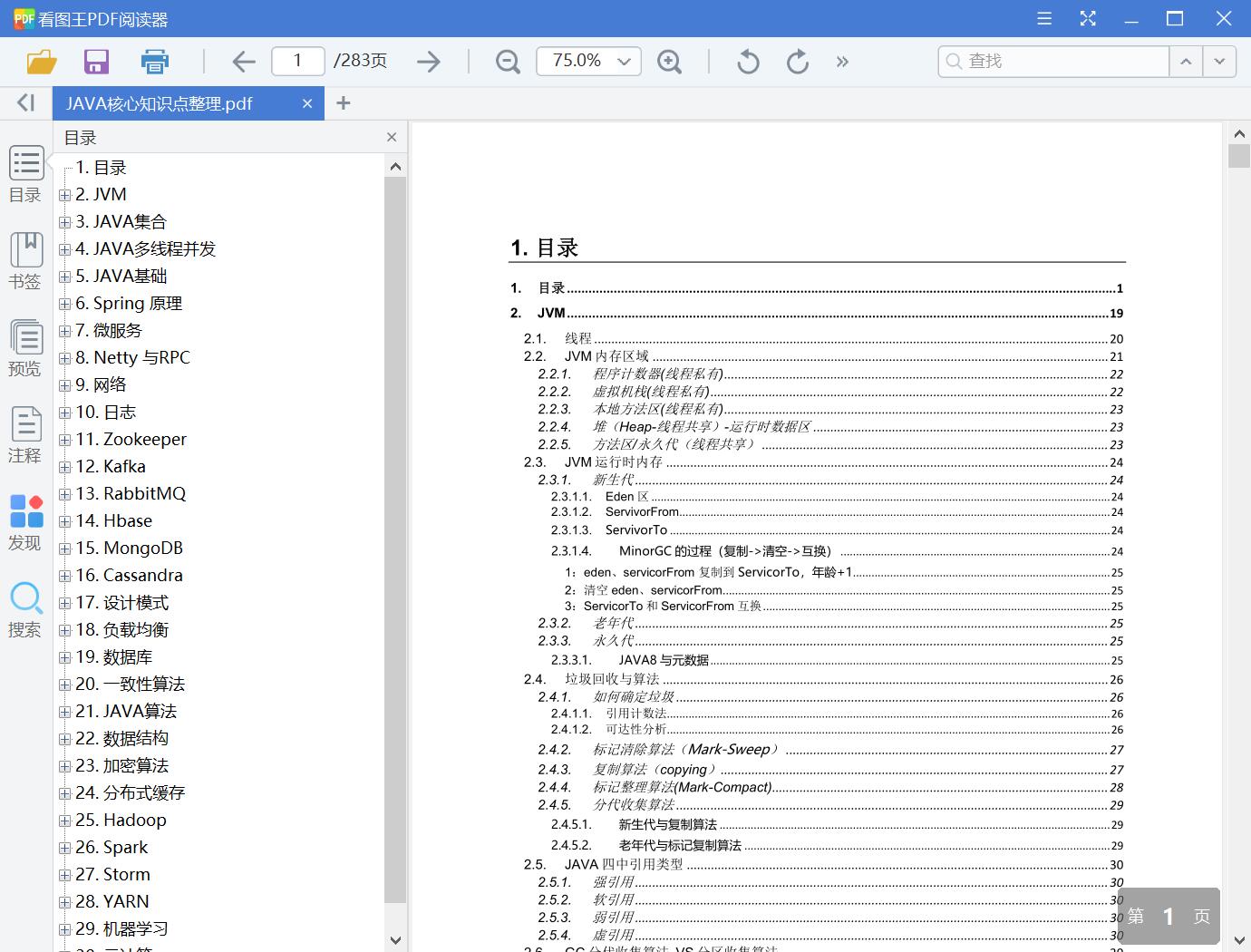Viewport: 1251px width, 952px height.
Task: Select the 1. 目录 outline entry
Action: click(x=101, y=167)
